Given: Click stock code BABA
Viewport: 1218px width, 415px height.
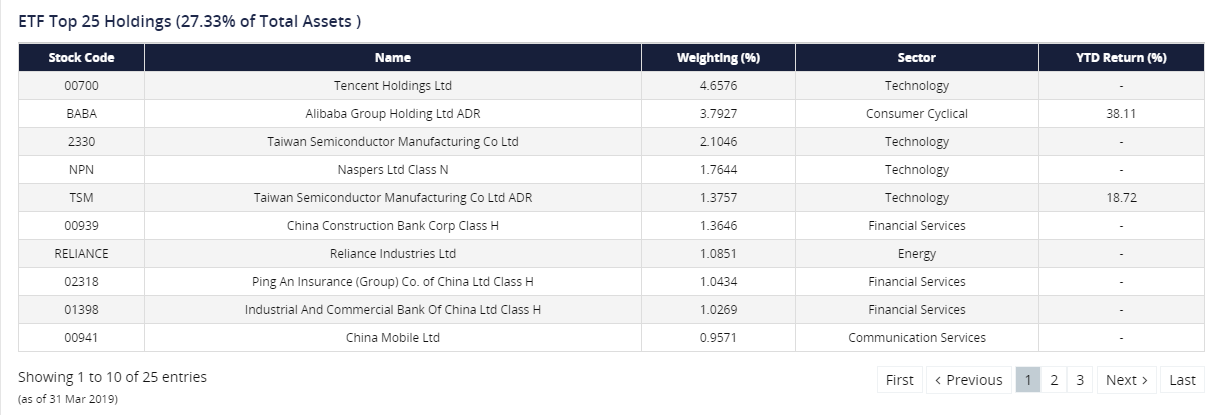Looking at the screenshot, I should 81,114.
